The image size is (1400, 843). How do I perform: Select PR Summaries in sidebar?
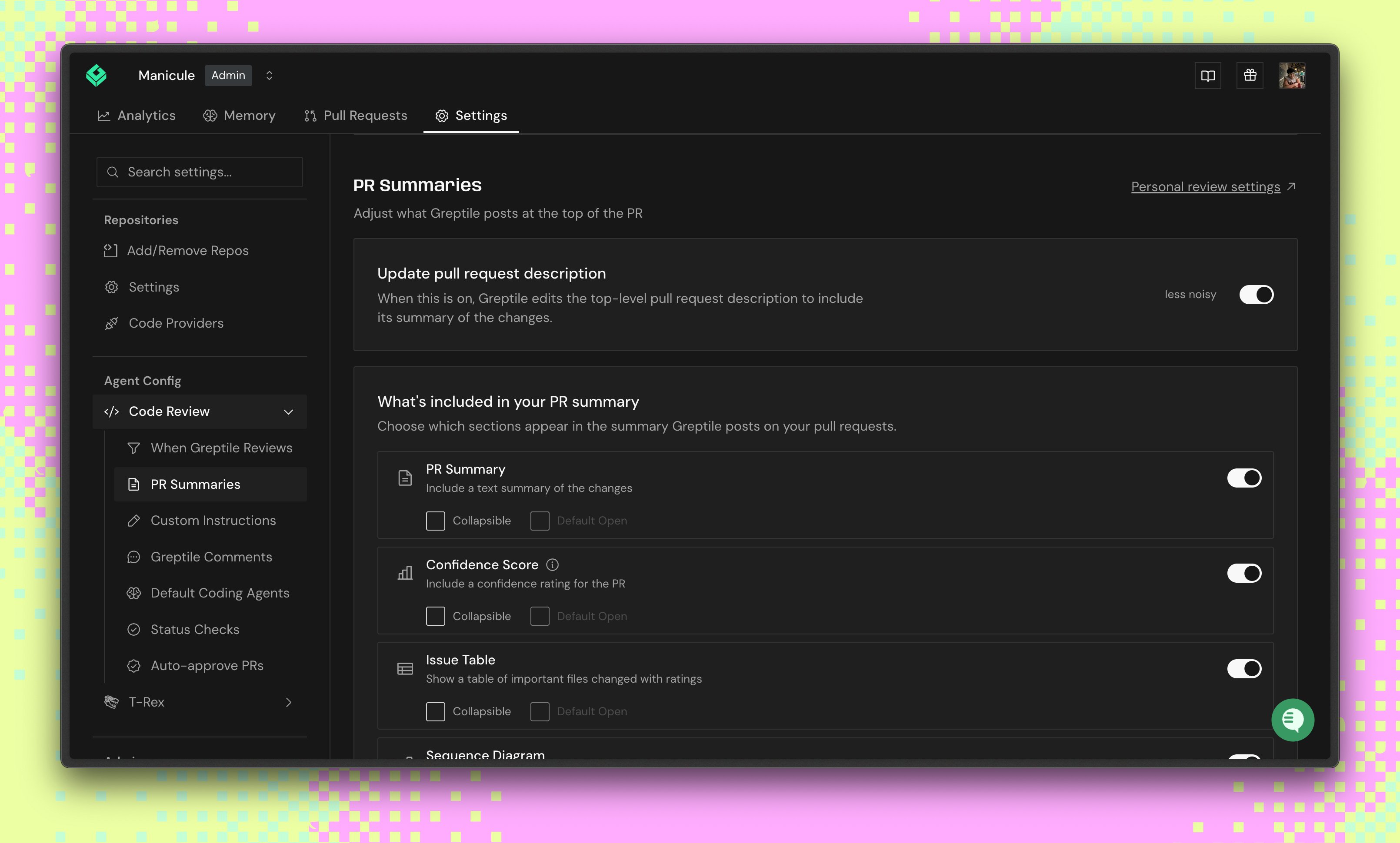[x=210, y=484]
